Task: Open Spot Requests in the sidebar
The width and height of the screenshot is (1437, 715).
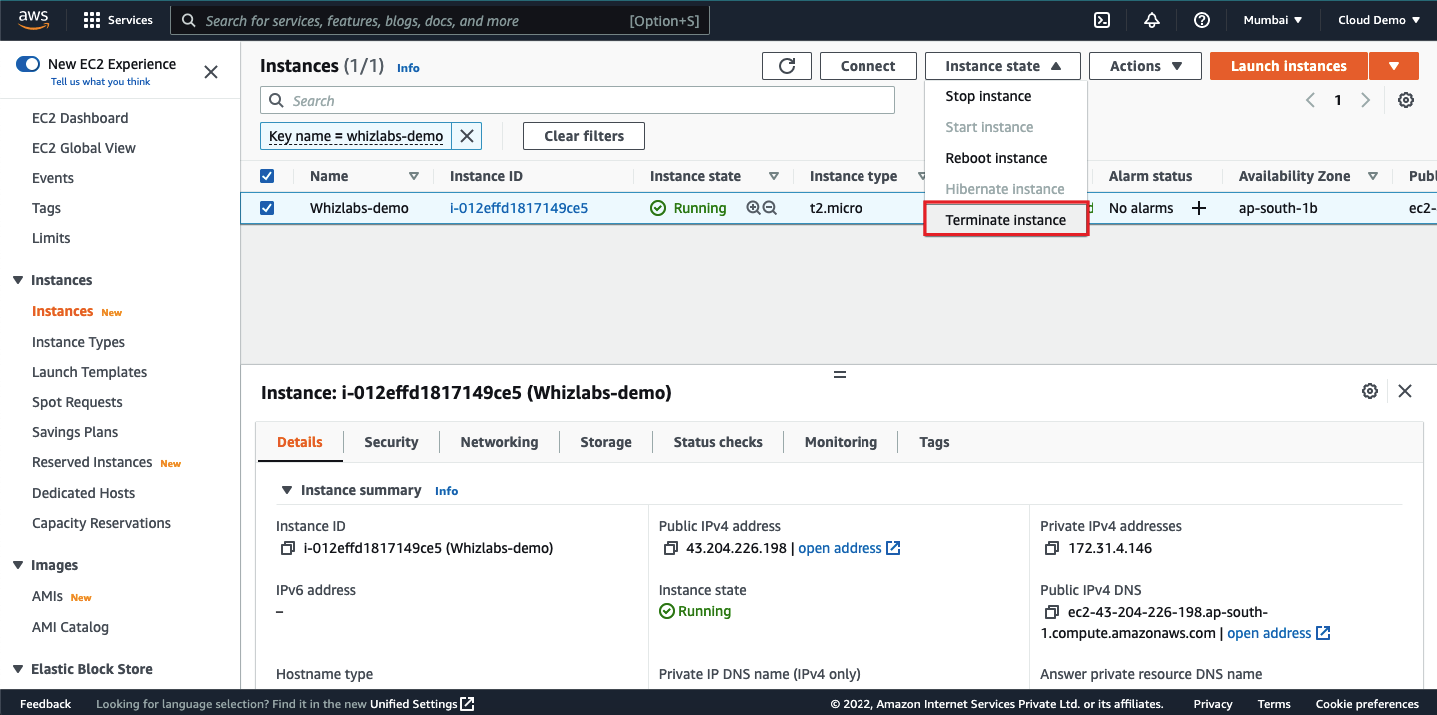Action: coord(77,402)
